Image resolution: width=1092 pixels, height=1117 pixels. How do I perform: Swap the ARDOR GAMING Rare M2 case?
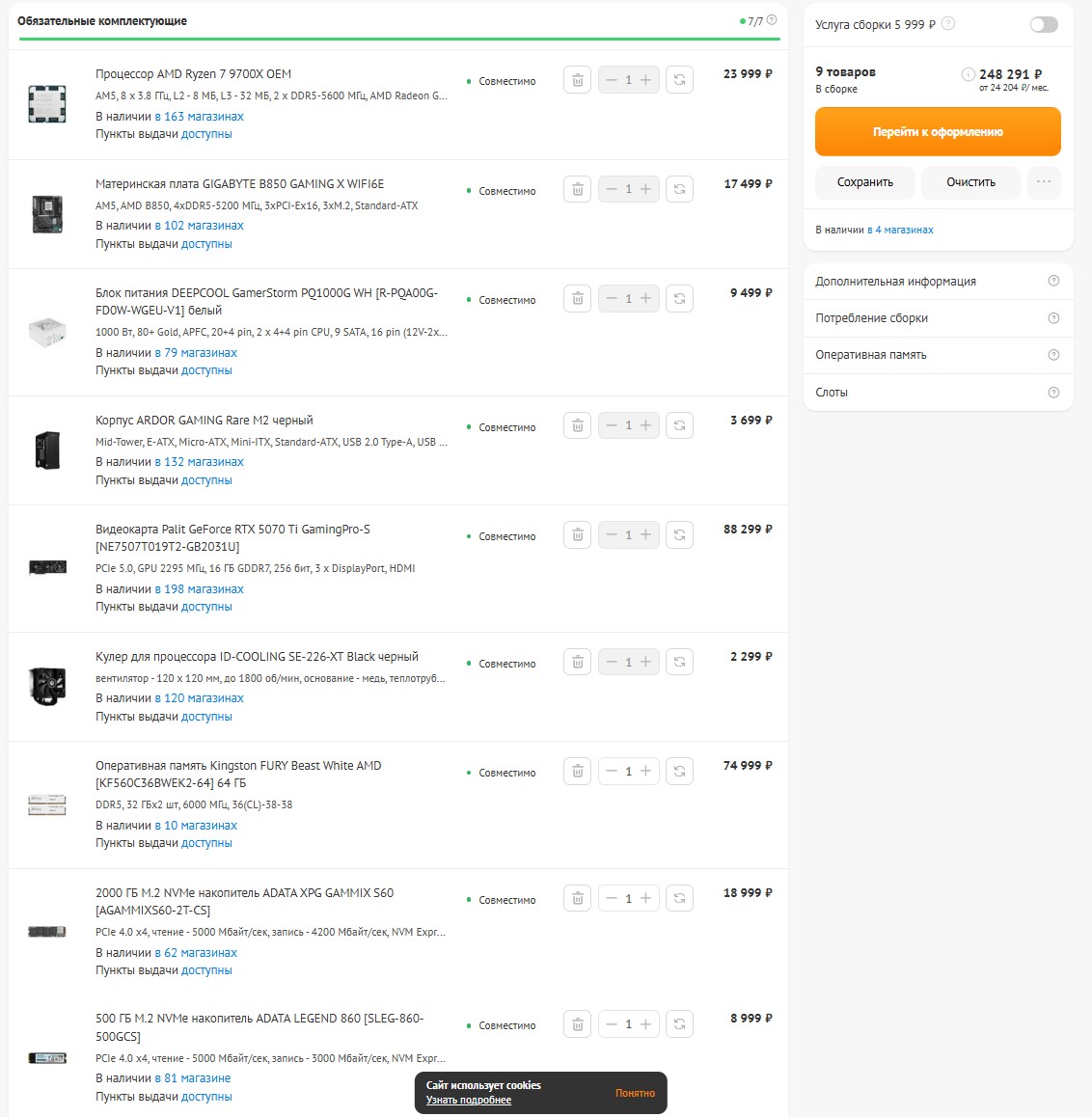pyautogui.click(x=679, y=425)
